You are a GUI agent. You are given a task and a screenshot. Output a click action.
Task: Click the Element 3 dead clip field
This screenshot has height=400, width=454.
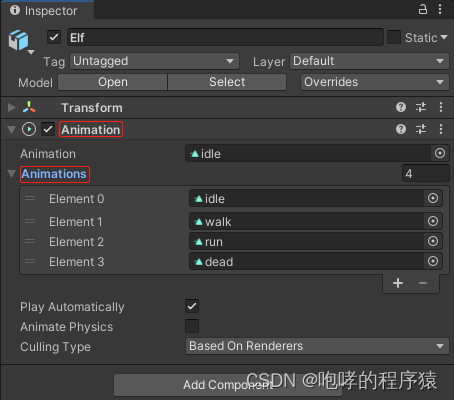307,261
